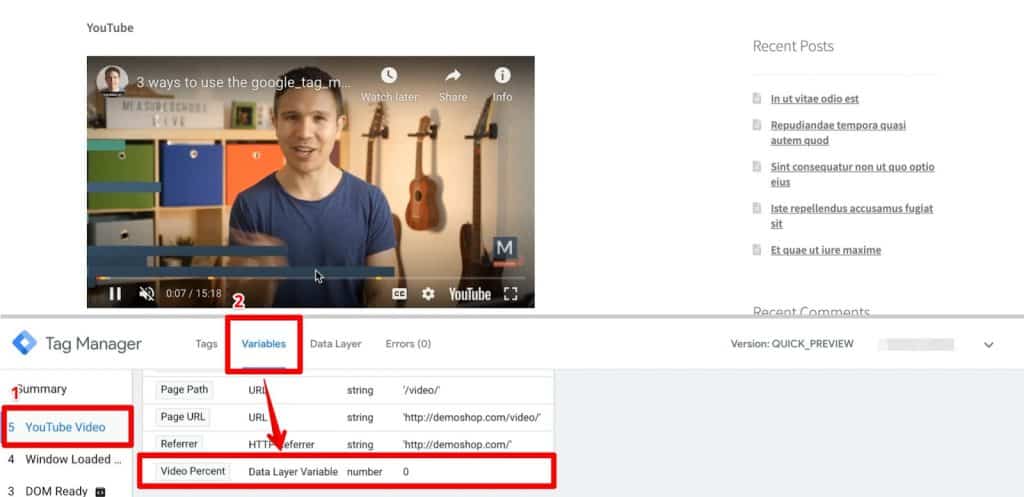Open the Data Layer tab
Screen dimensions: 1024x497
pos(336,344)
